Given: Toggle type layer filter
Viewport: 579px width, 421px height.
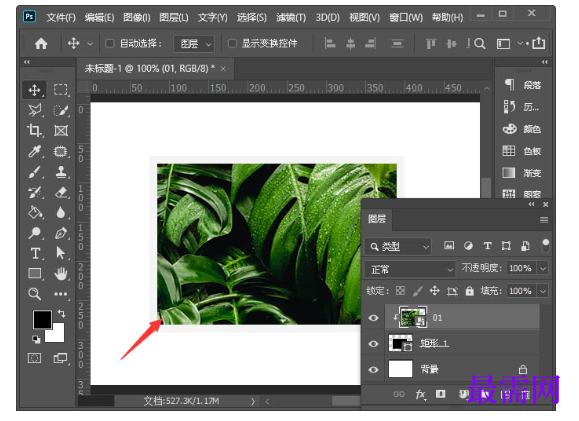Looking at the screenshot, I should pos(487,246).
